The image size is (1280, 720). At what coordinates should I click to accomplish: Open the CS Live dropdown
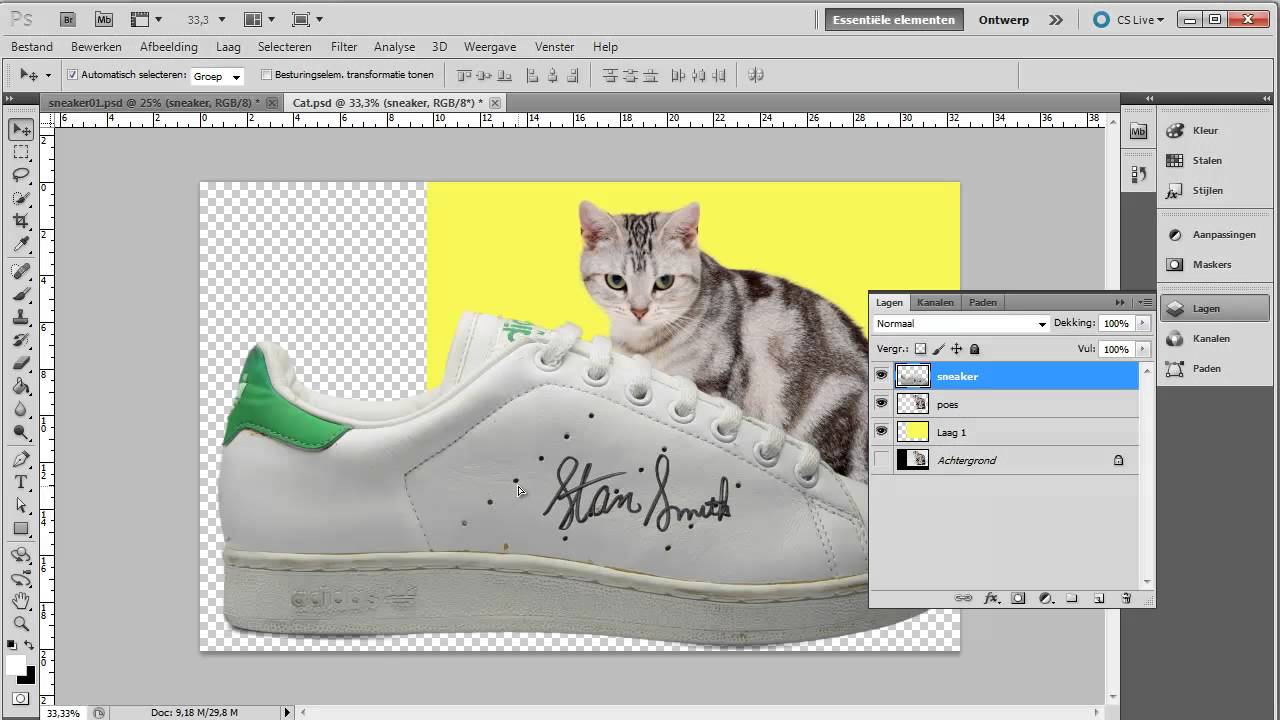[x=1128, y=20]
